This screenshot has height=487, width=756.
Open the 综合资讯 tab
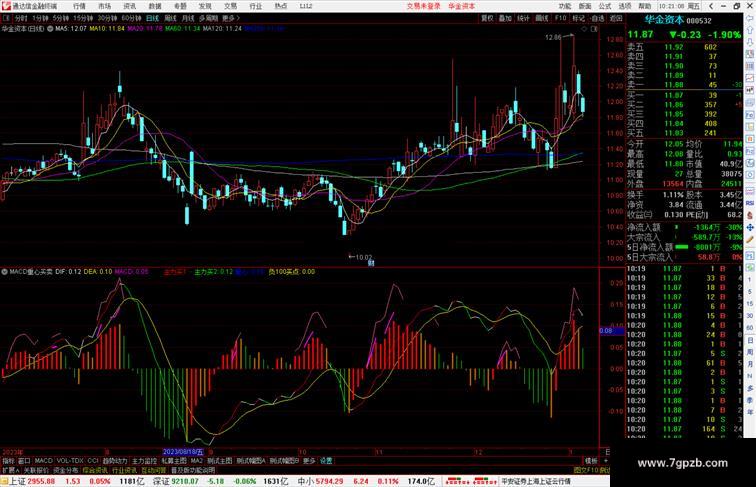(x=95, y=470)
